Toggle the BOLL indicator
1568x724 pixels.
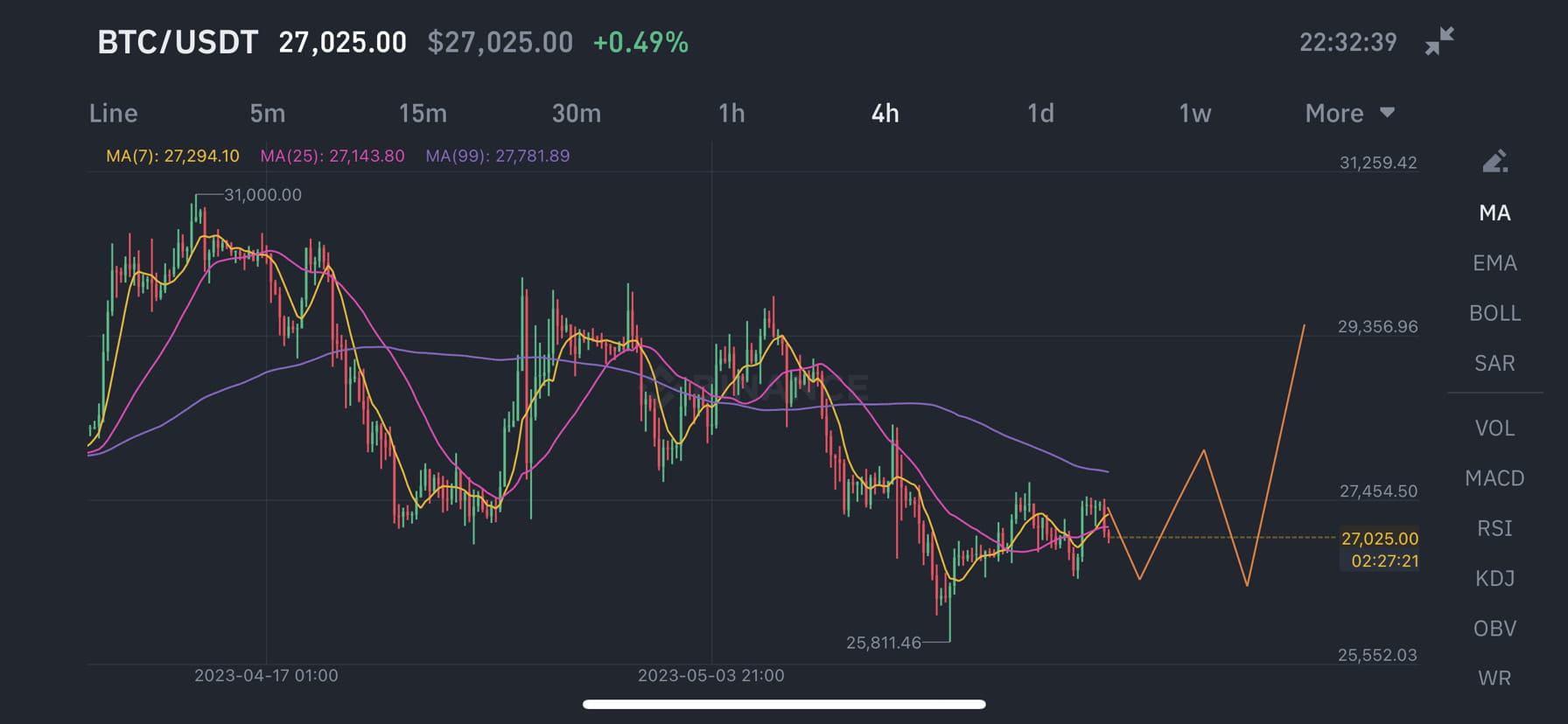coord(1494,313)
